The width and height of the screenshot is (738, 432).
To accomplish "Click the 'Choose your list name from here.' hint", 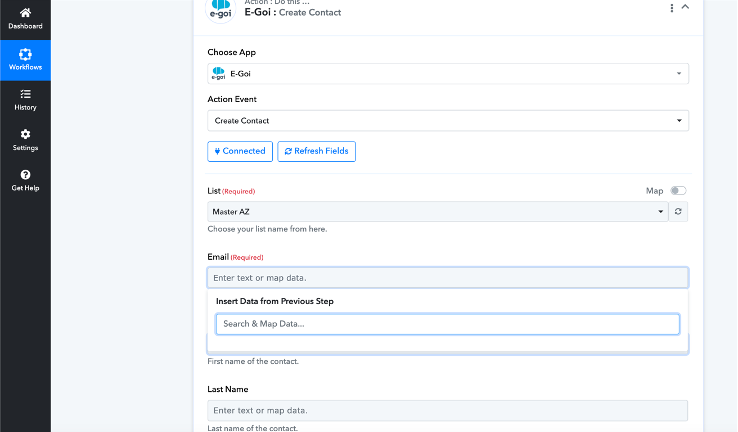I will click(267, 229).
